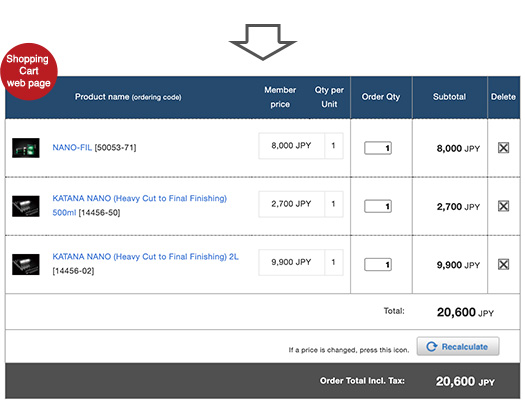Click the 8,000 JPY member price cell

coord(291,146)
